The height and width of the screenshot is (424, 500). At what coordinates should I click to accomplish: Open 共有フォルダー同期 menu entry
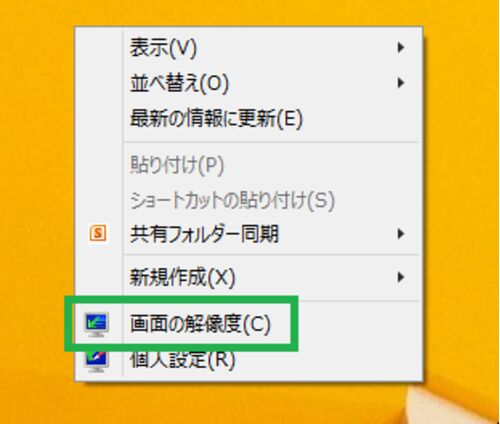coord(249,234)
